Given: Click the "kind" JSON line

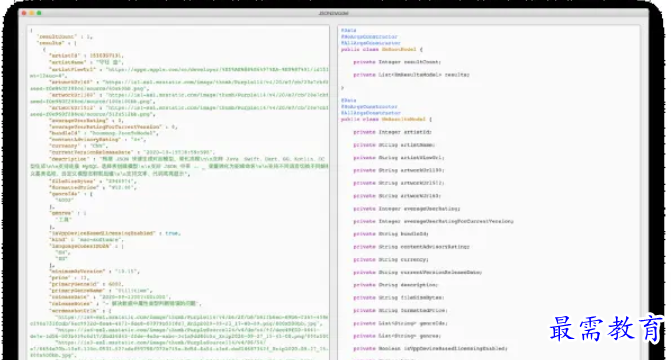Looking at the screenshot, I should (x=86, y=240).
